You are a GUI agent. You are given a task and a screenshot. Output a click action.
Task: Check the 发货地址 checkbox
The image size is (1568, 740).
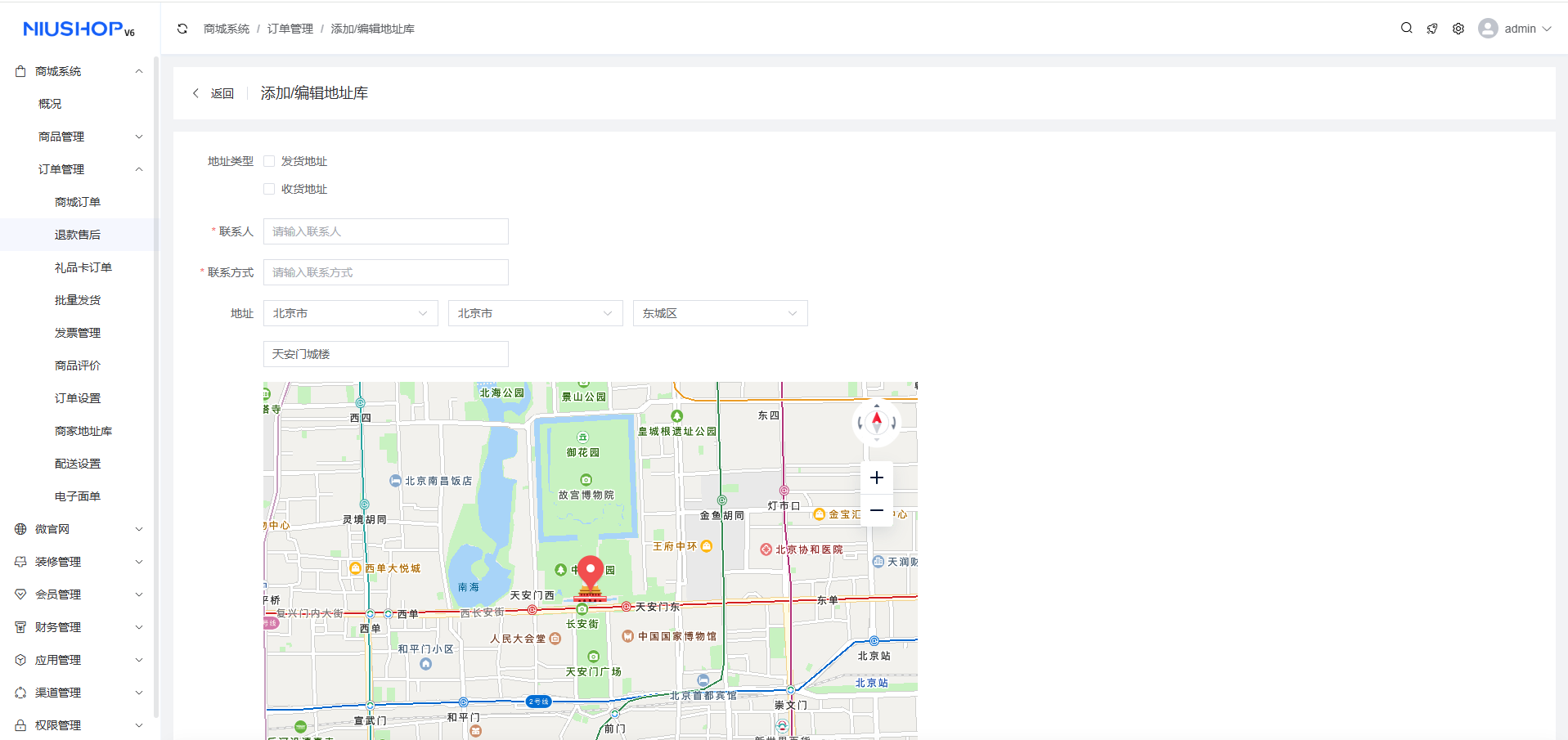(269, 161)
